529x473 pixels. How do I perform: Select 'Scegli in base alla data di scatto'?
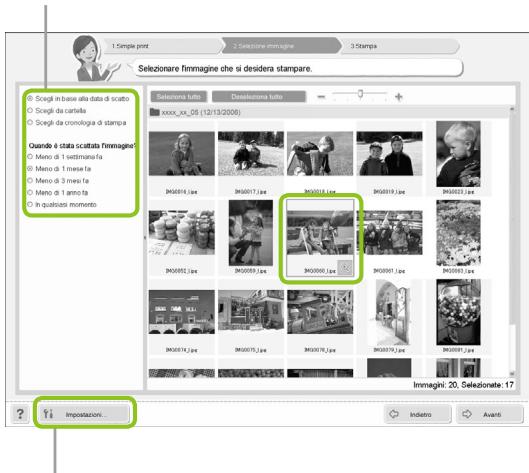pos(78,99)
